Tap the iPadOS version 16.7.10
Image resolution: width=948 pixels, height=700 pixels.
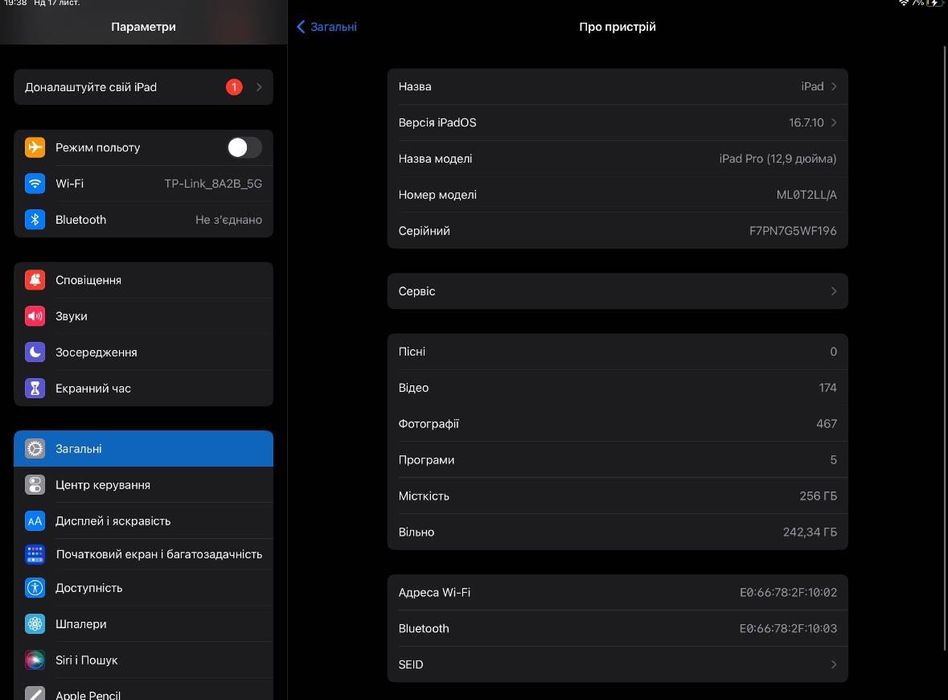pos(806,123)
